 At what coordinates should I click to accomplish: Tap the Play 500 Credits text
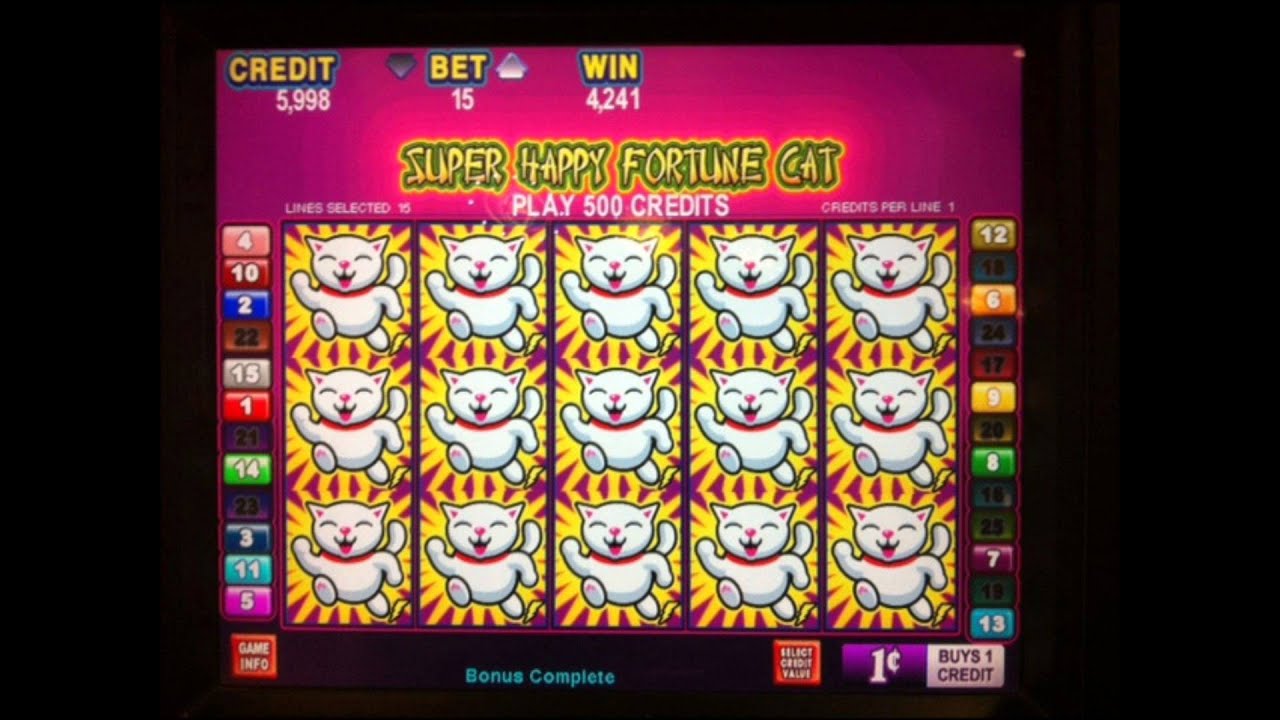[620, 207]
